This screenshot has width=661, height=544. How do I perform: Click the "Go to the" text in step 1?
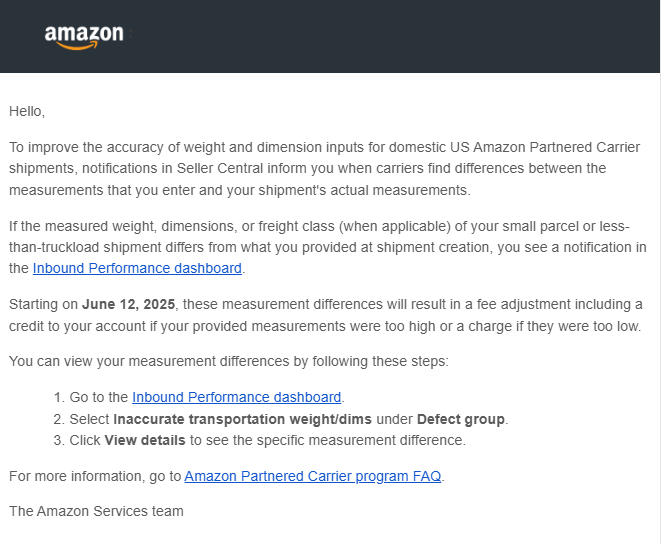(99, 397)
